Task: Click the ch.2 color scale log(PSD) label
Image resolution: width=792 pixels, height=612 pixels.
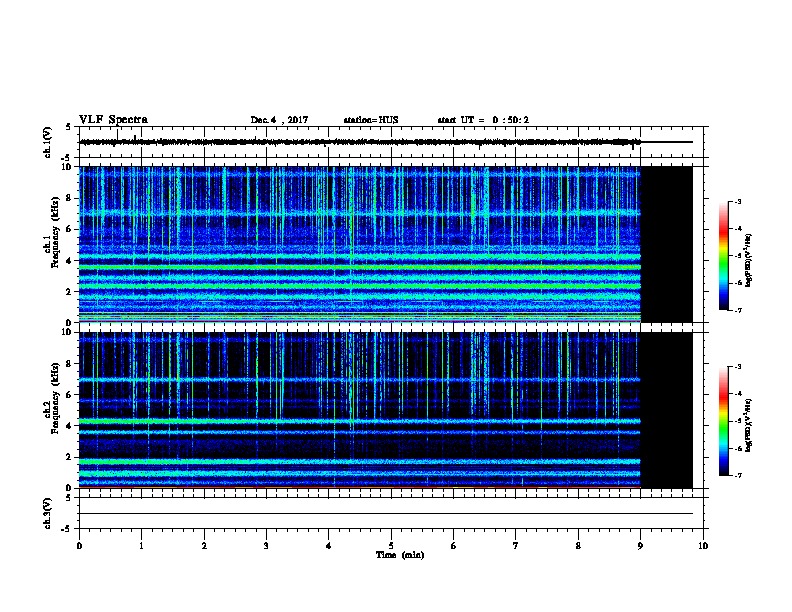Action: [749, 425]
